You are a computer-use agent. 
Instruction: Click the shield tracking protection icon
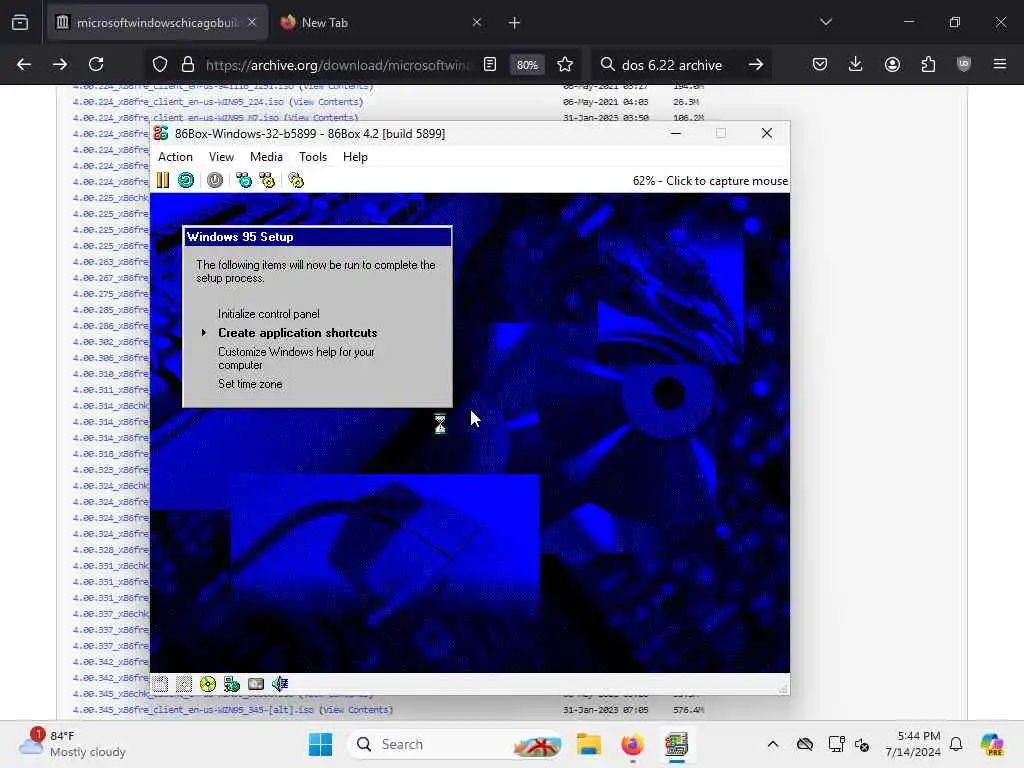(160, 64)
